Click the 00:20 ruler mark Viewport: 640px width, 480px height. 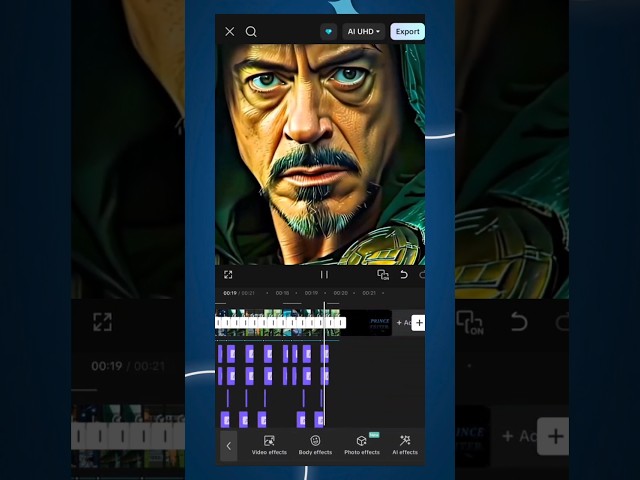coord(340,293)
